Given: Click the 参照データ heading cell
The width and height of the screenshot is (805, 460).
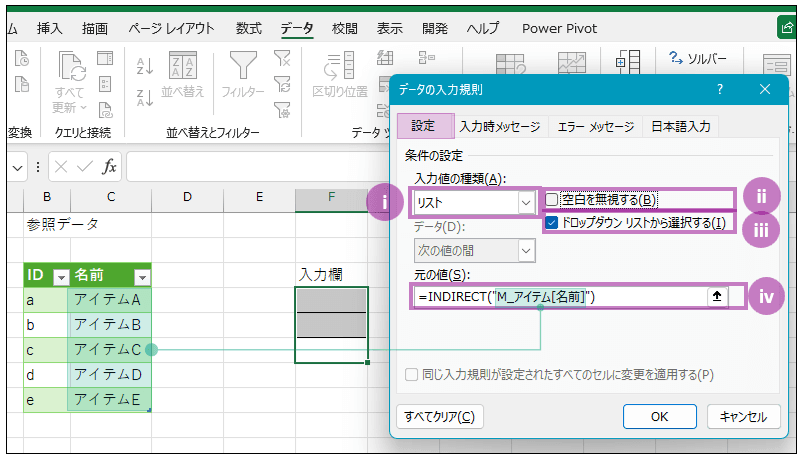Looking at the screenshot, I should (62, 224).
